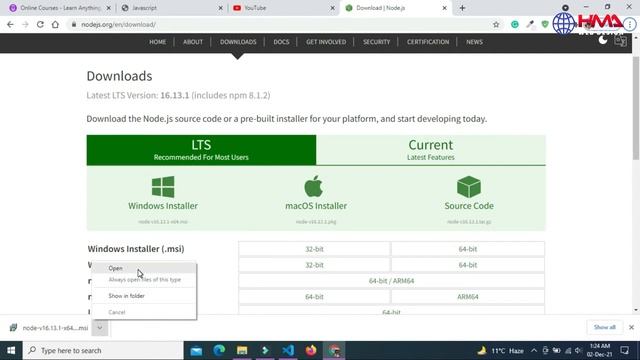Click the green extension icon in the toolbar
The width and height of the screenshot is (640, 360).
[515, 24]
